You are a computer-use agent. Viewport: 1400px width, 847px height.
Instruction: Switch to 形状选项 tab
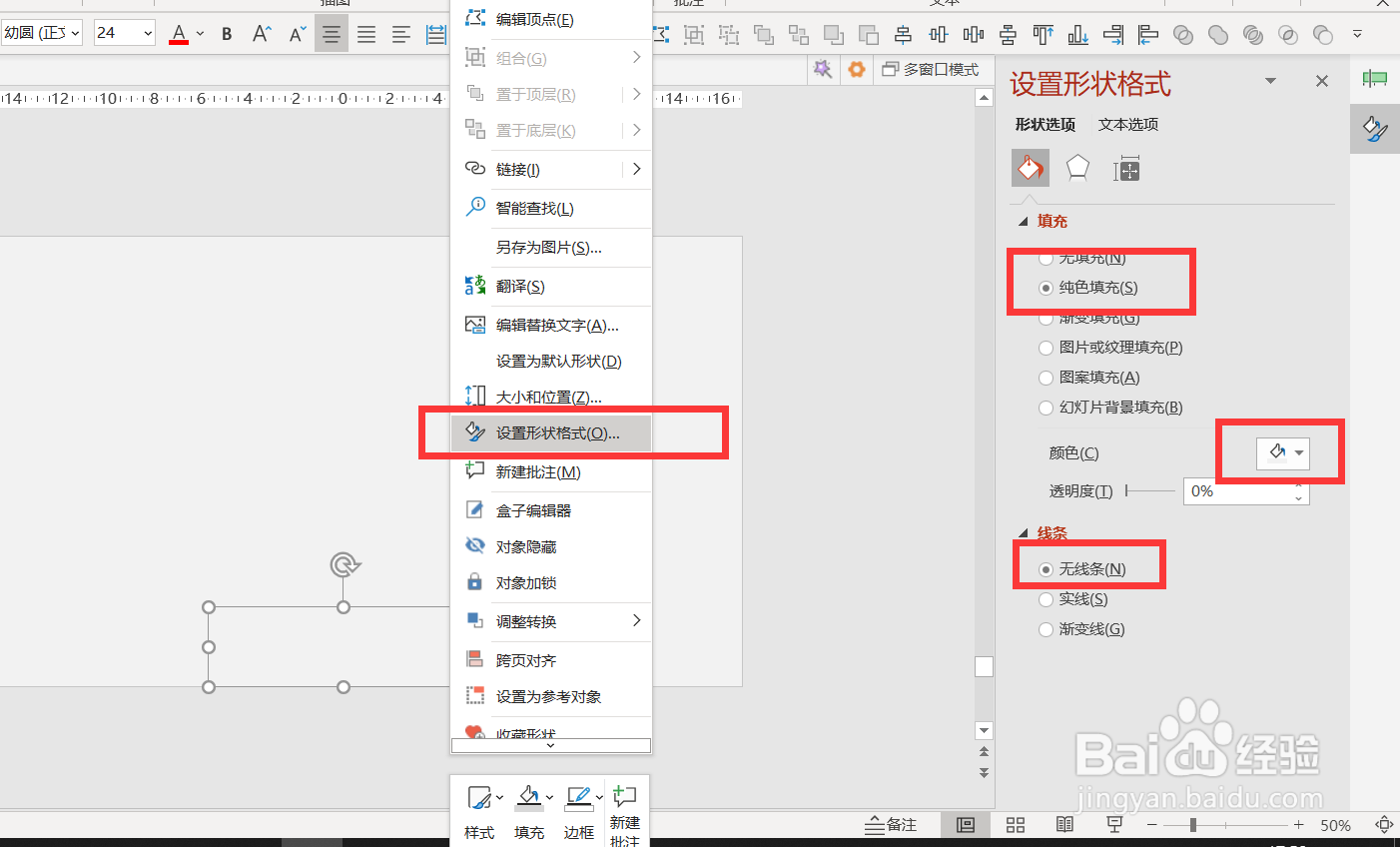pos(1045,125)
